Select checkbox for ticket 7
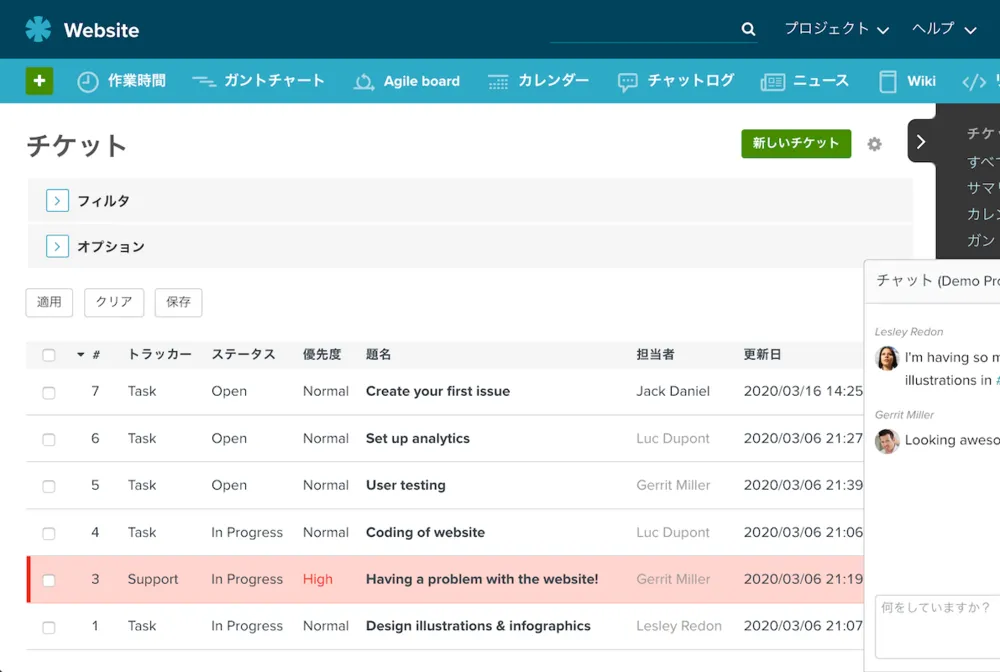 point(49,392)
